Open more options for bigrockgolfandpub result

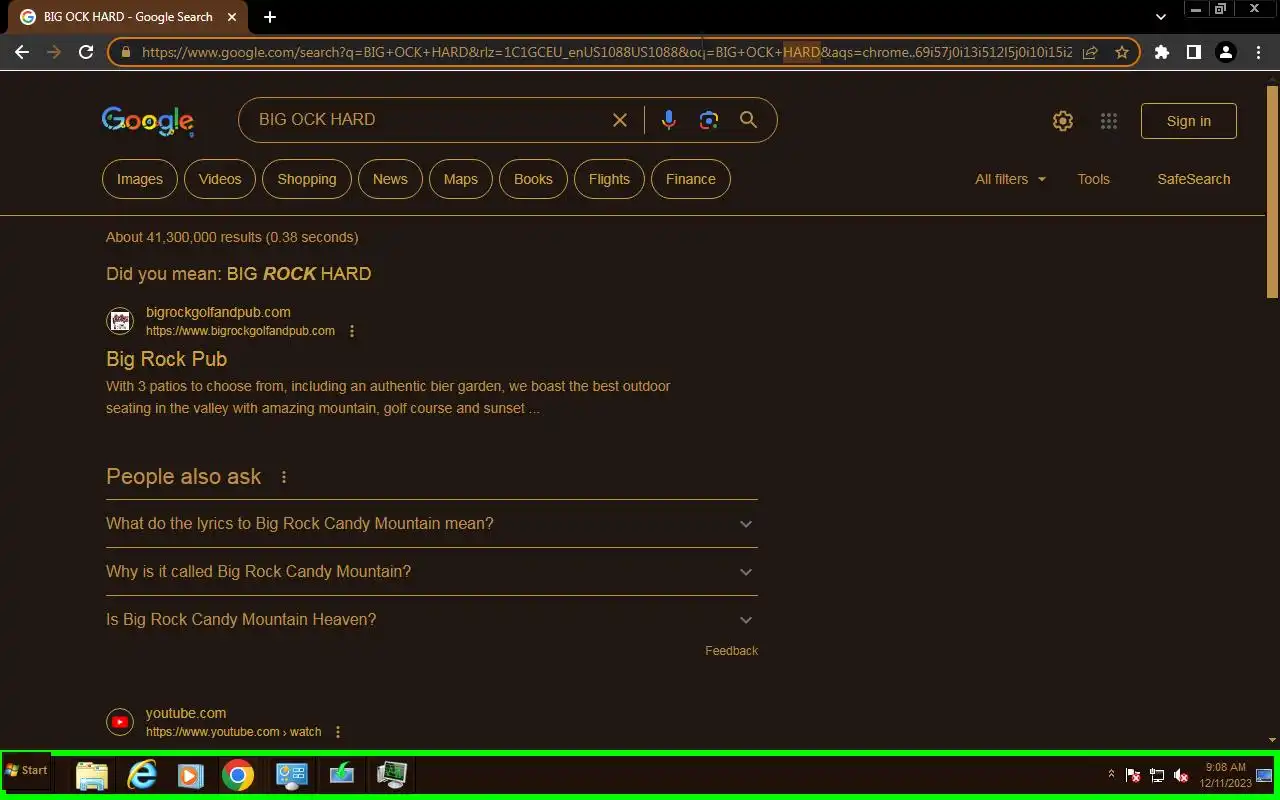pyautogui.click(x=352, y=331)
